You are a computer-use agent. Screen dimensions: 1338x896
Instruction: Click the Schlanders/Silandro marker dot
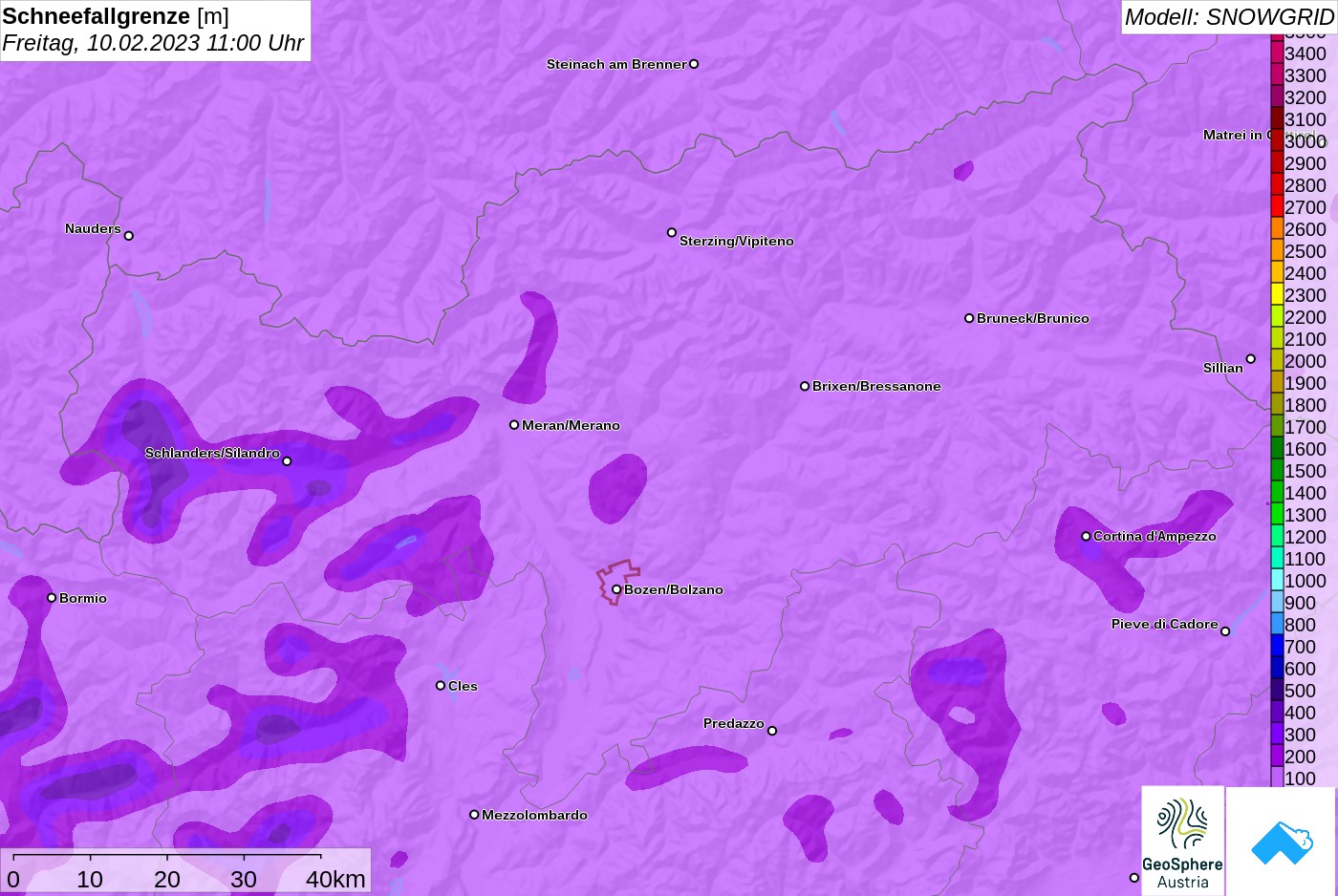pos(287,461)
